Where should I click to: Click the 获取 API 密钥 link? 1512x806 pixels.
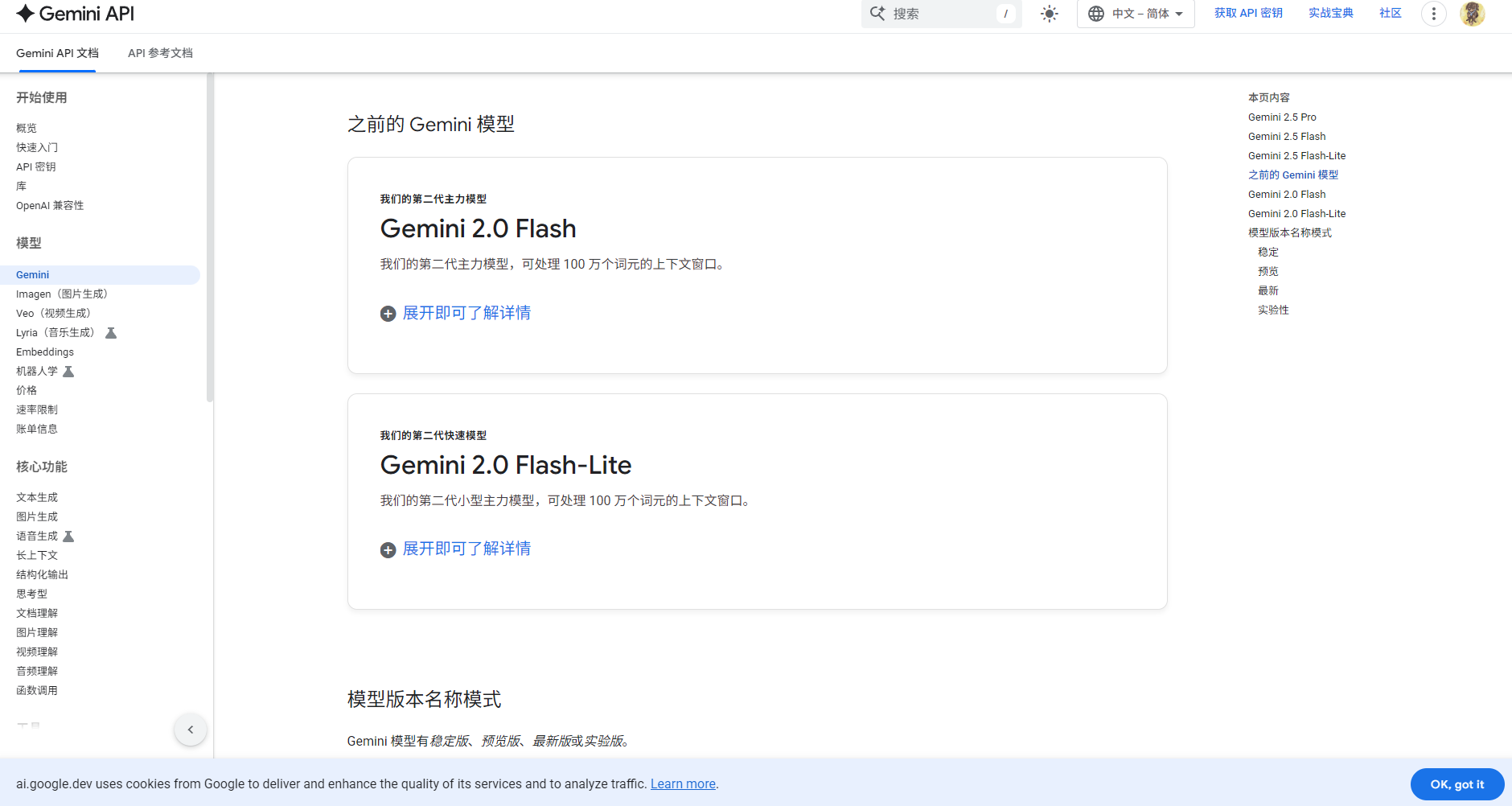(x=1248, y=13)
